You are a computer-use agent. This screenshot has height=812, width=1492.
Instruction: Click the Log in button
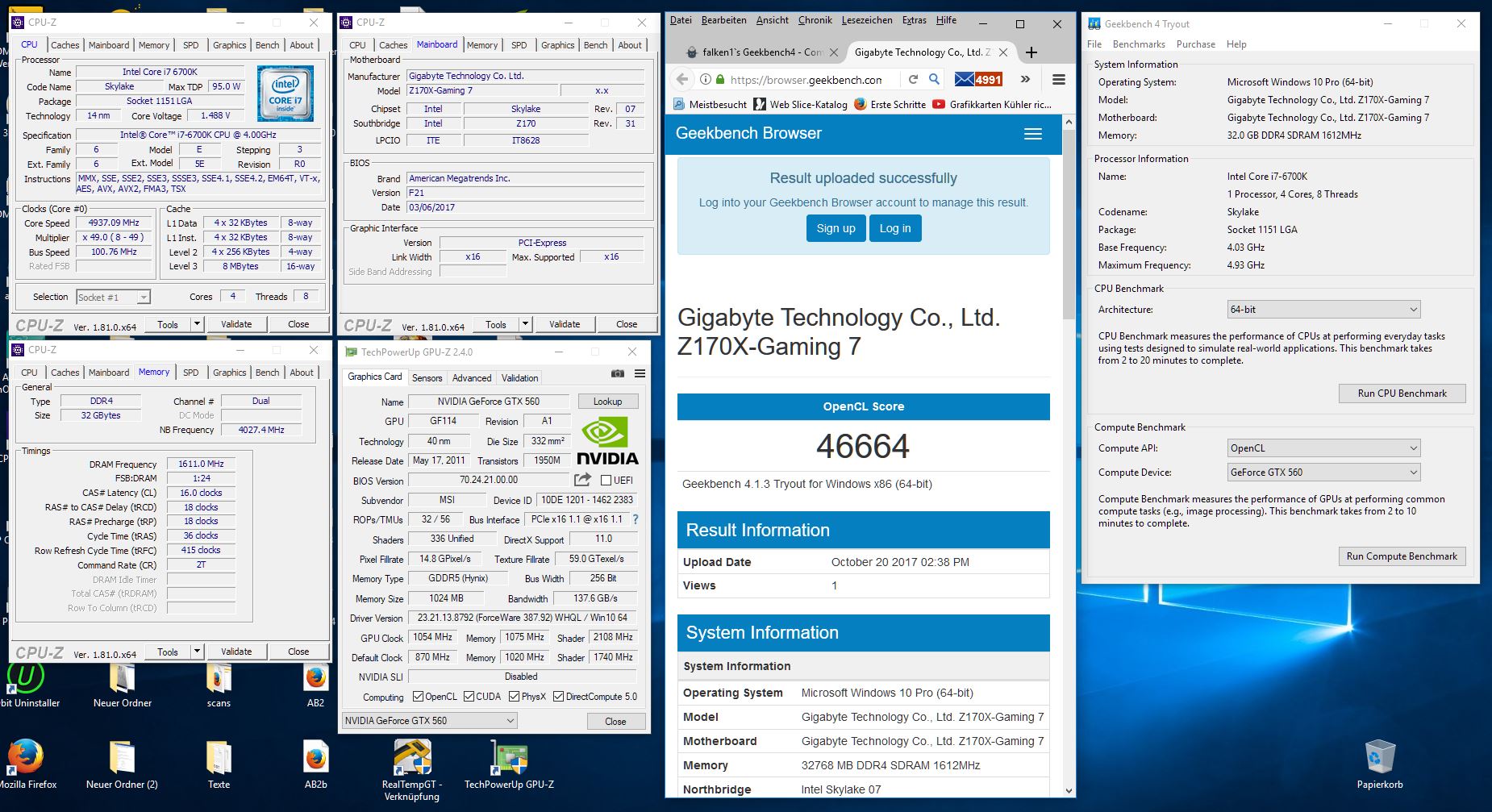click(895, 228)
